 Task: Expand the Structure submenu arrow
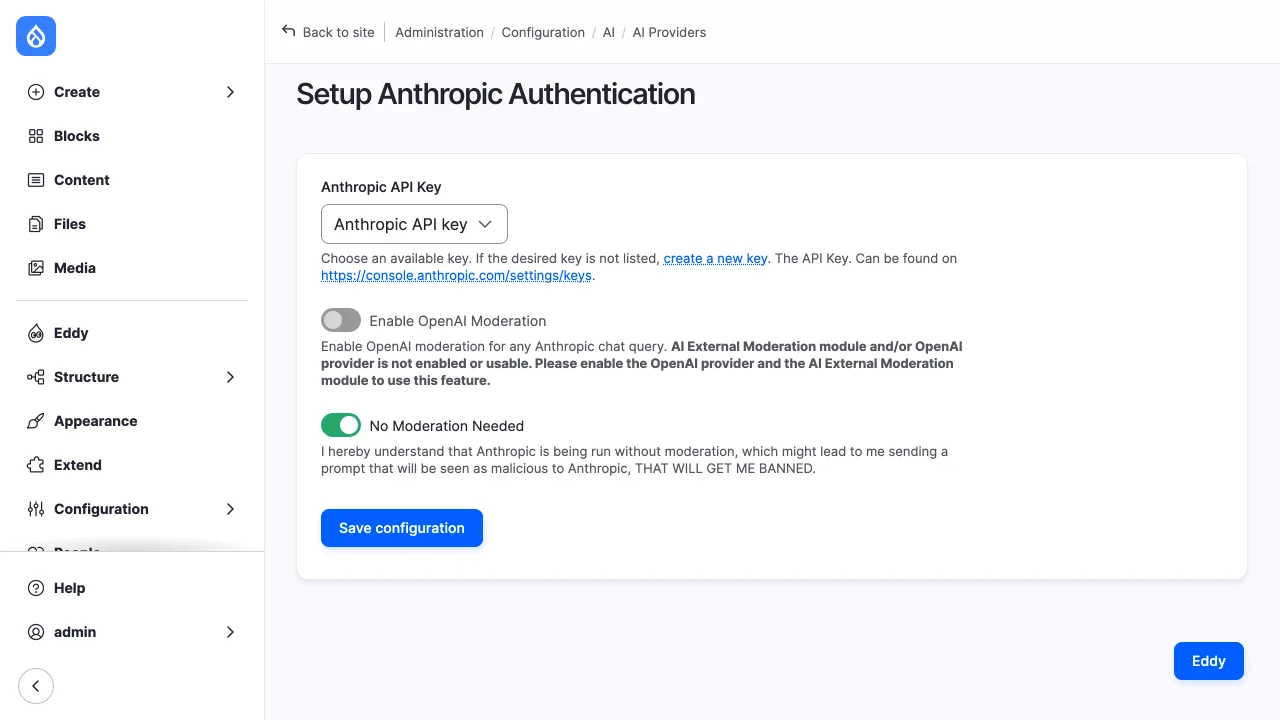[x=230, y=377]
